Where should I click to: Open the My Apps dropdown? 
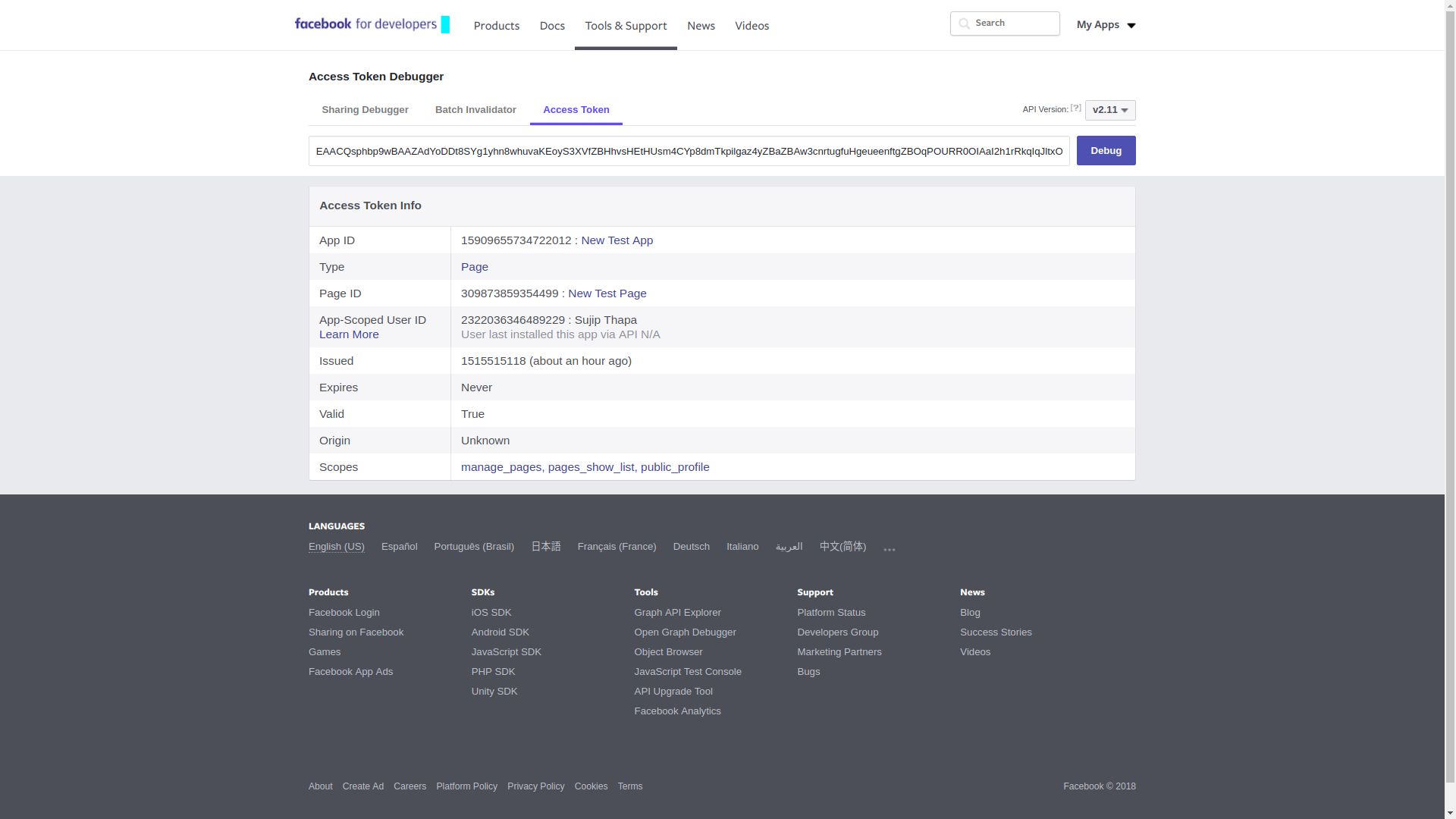pyautogui.click(x=1106, y=25)
